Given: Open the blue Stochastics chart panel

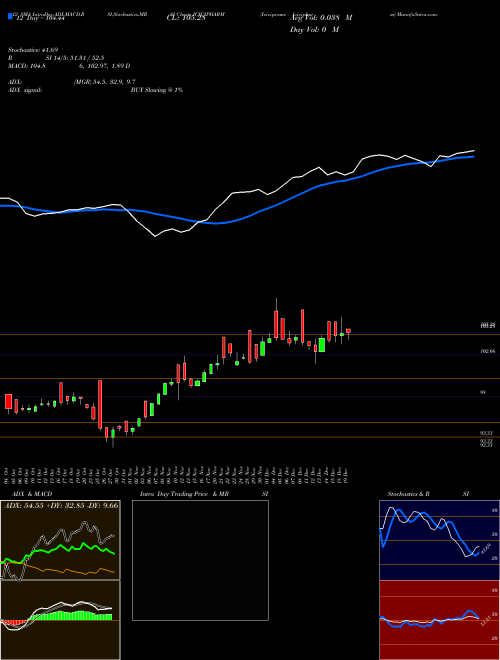Looking at the screenshot, I should pos(439,540).
